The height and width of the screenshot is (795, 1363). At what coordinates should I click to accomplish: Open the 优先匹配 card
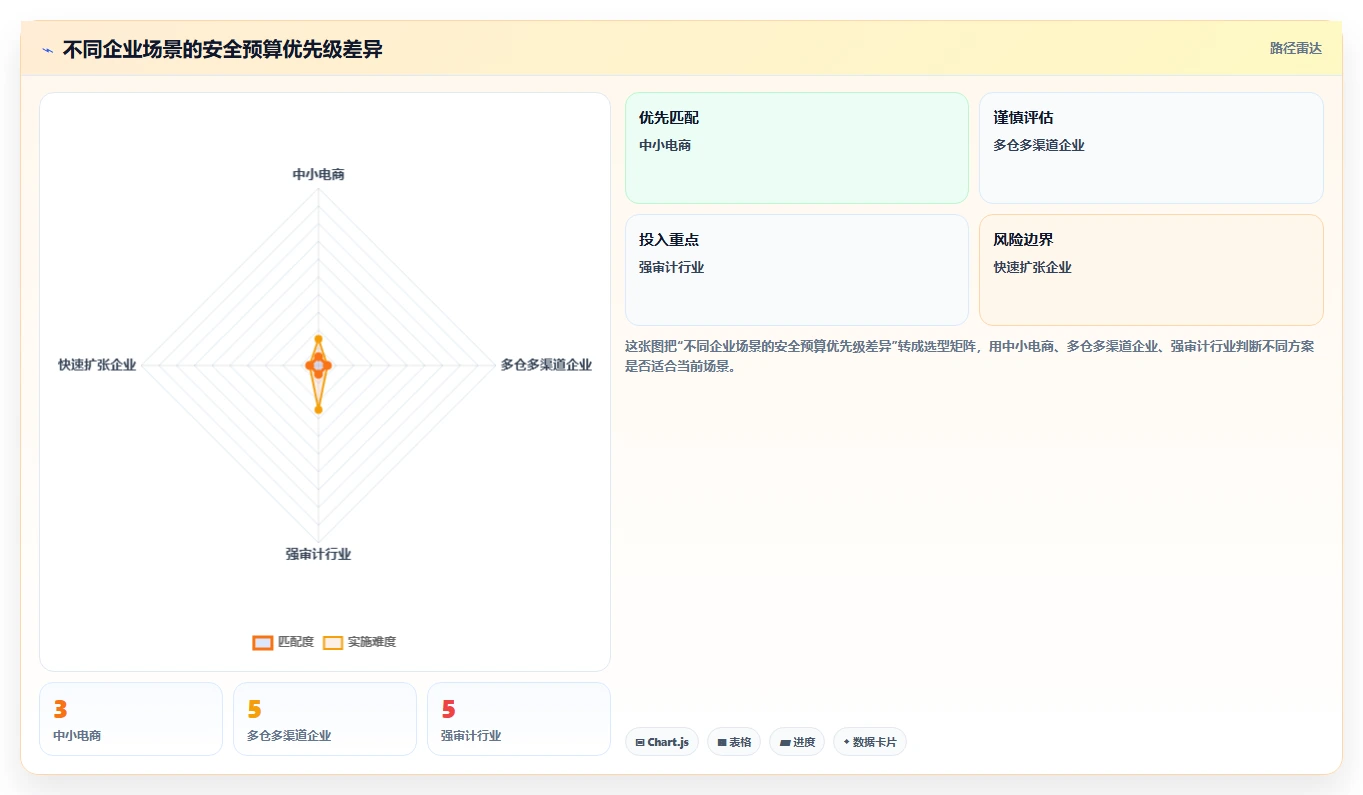[x=797, y=148]
